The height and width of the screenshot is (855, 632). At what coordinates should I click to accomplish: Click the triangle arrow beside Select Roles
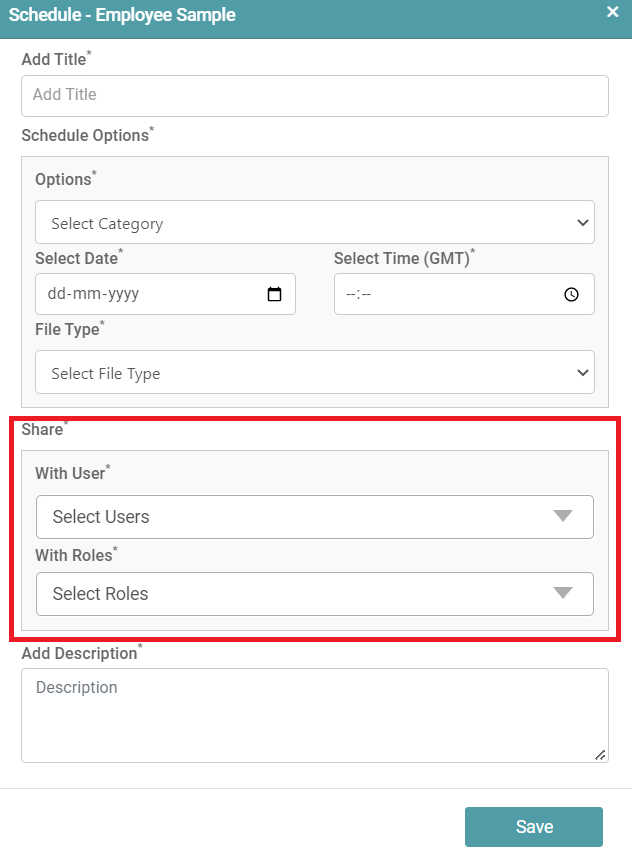pyautogui.click(x=563, y=593)
